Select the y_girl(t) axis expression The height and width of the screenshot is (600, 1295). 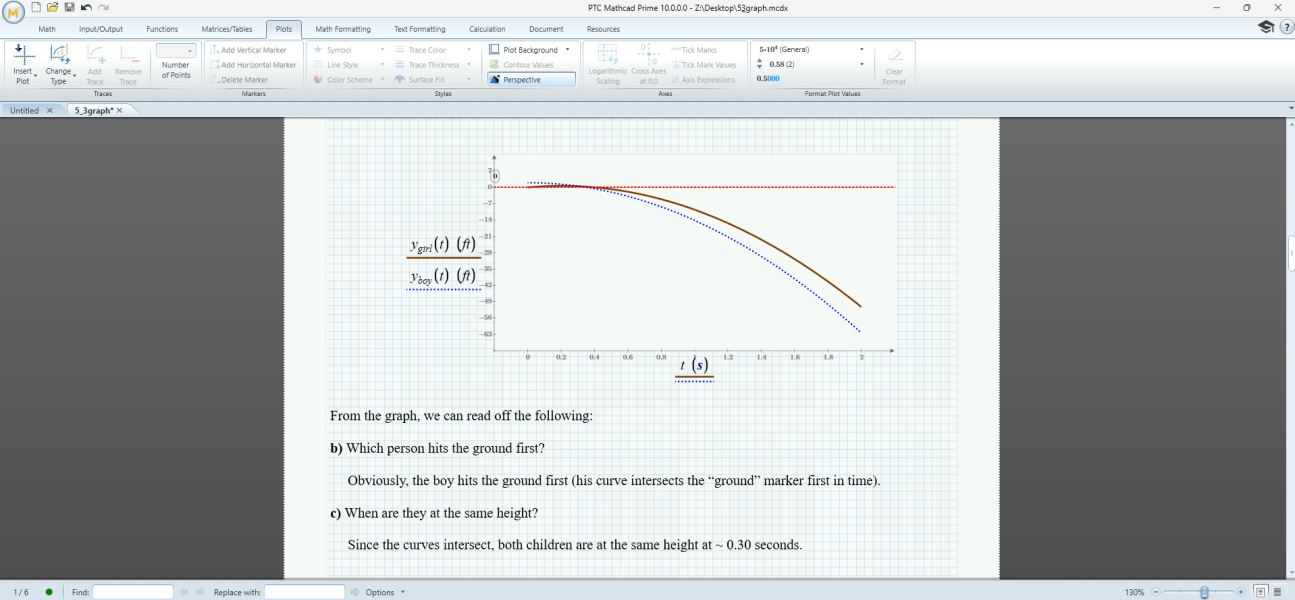[442, 245]
